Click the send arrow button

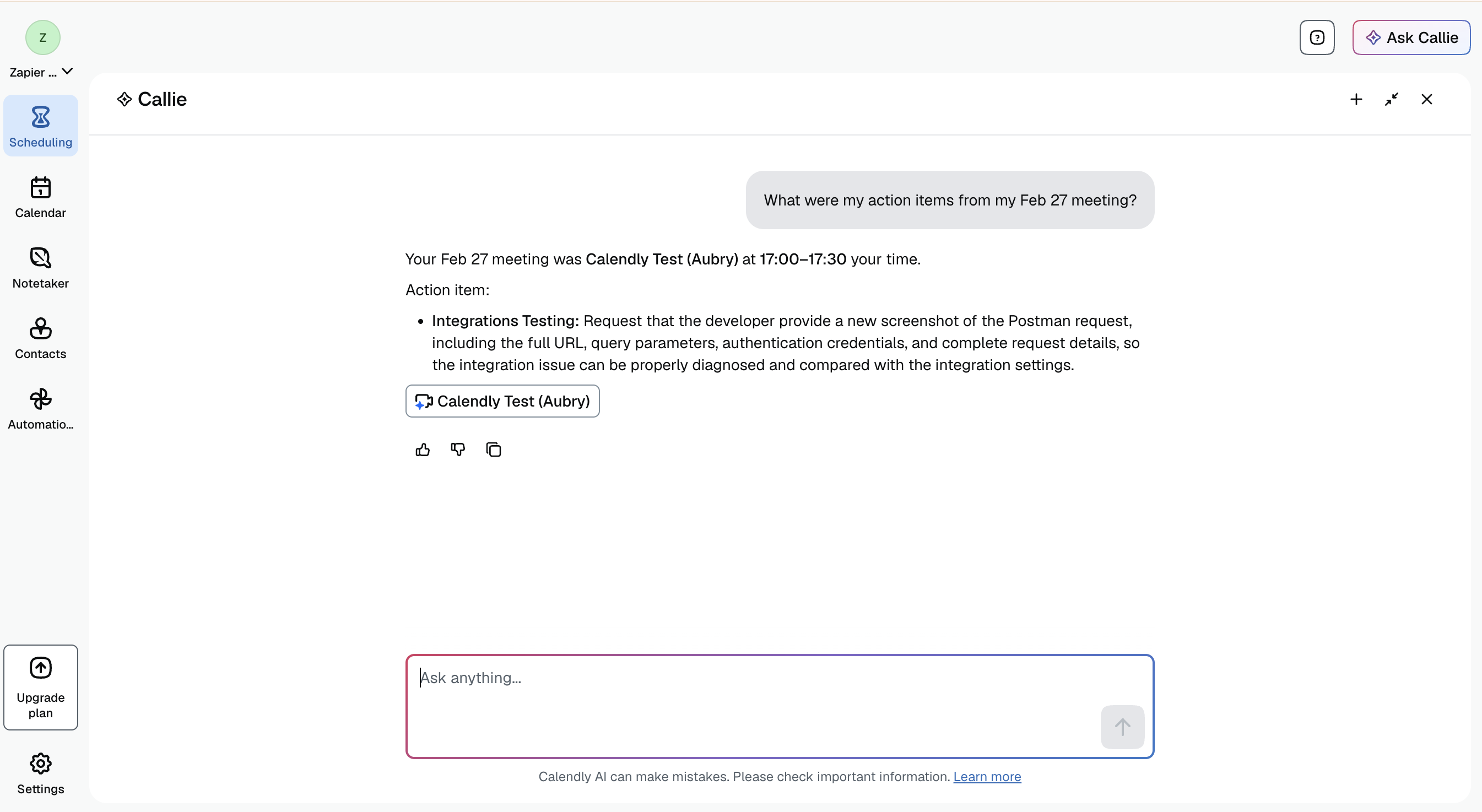(x=1122, y=727)
